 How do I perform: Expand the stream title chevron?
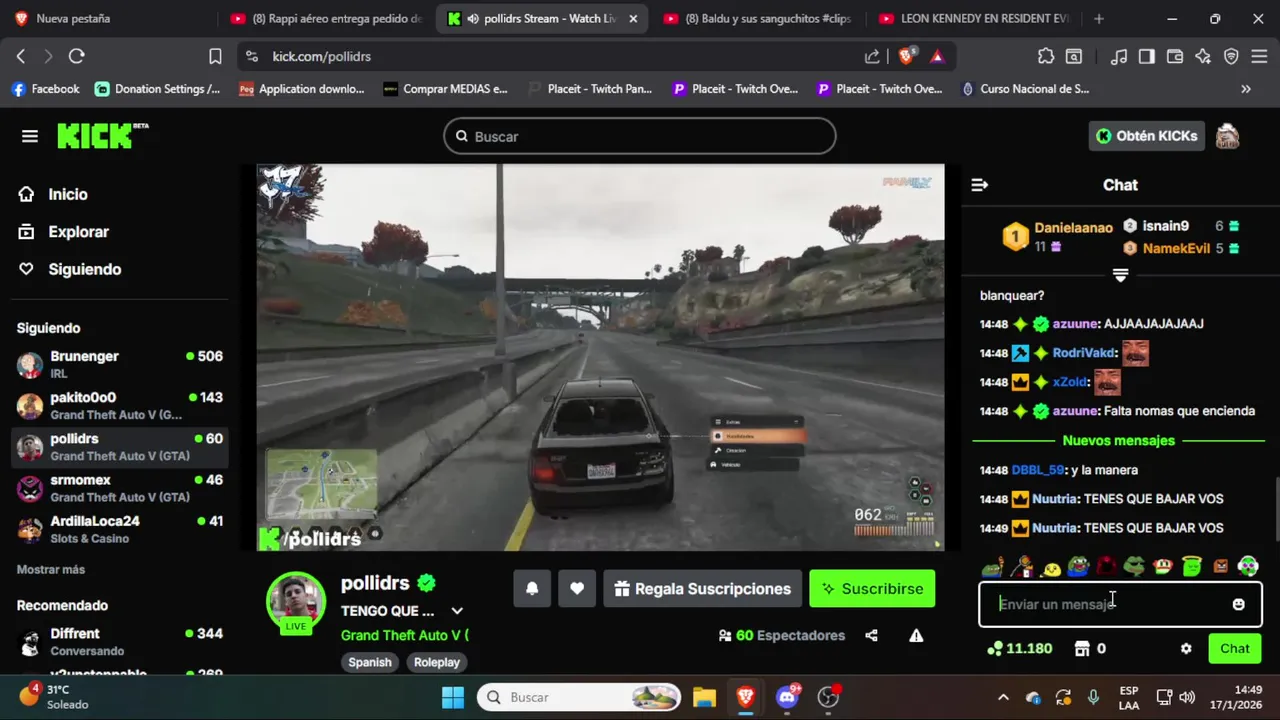[457, 611]
